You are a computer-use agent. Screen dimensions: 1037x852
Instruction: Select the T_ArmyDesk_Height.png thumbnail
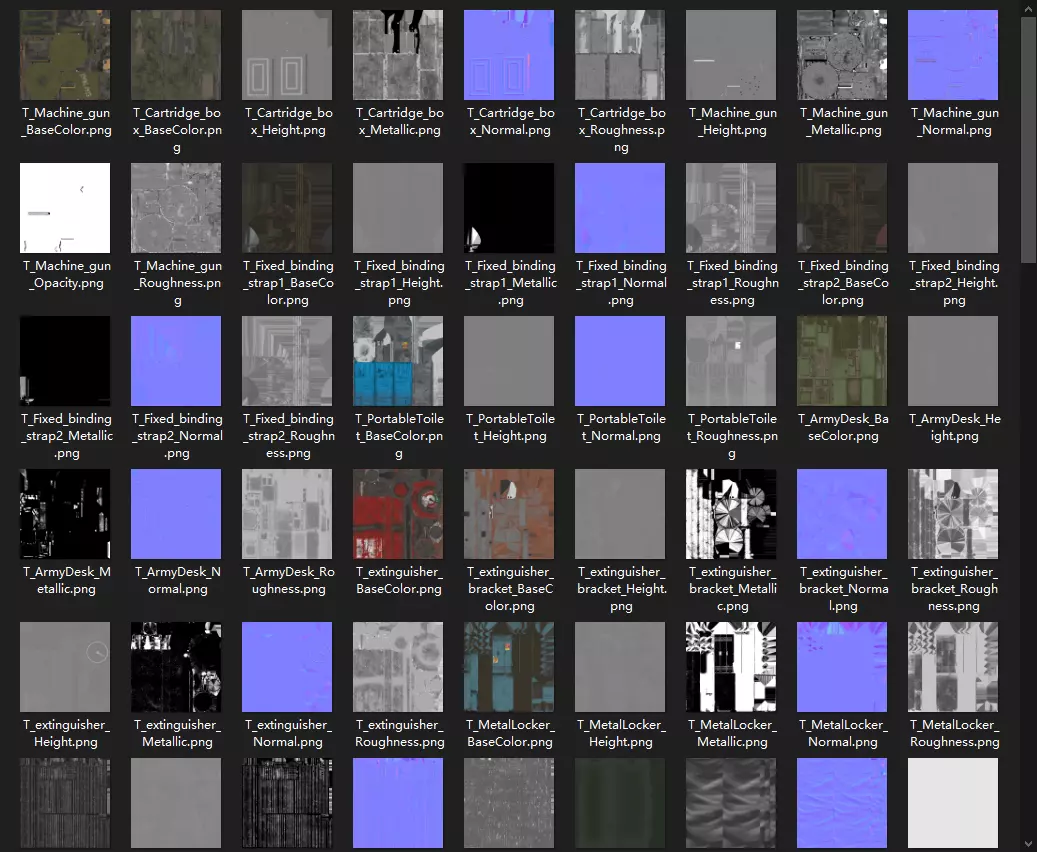[954, 361]
